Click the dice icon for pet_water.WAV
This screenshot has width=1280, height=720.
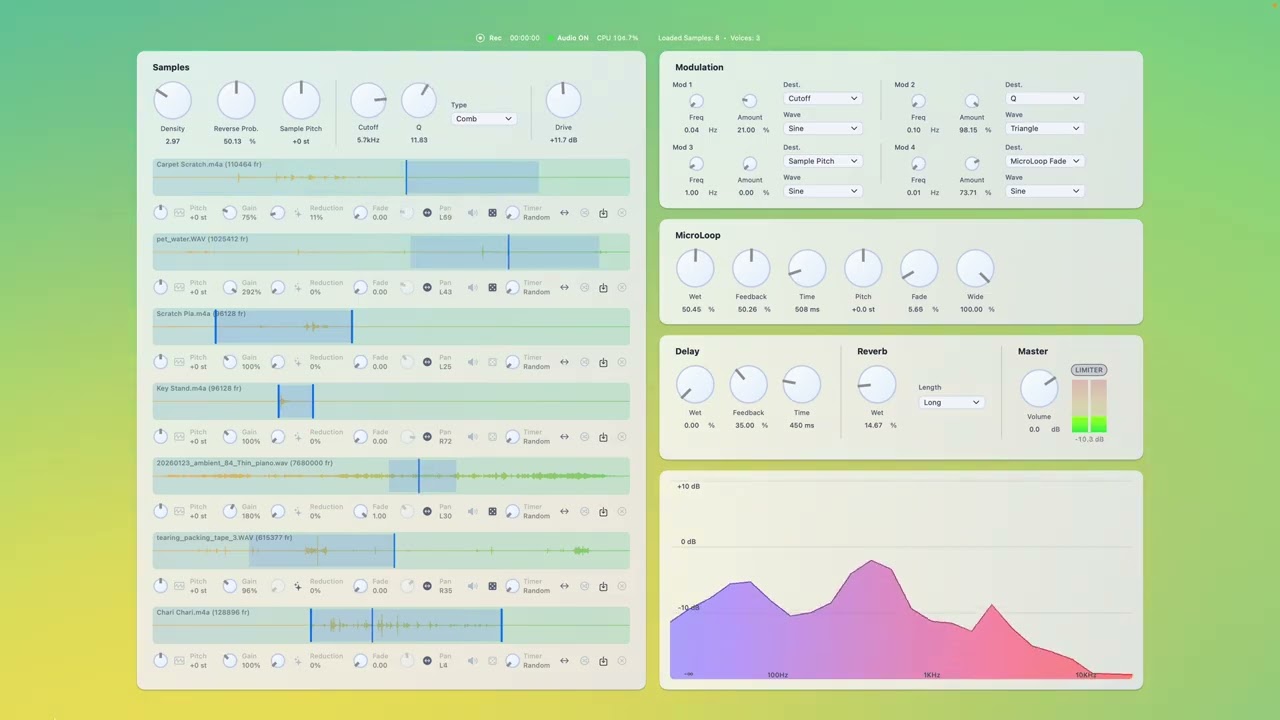(x=492, y=287)
